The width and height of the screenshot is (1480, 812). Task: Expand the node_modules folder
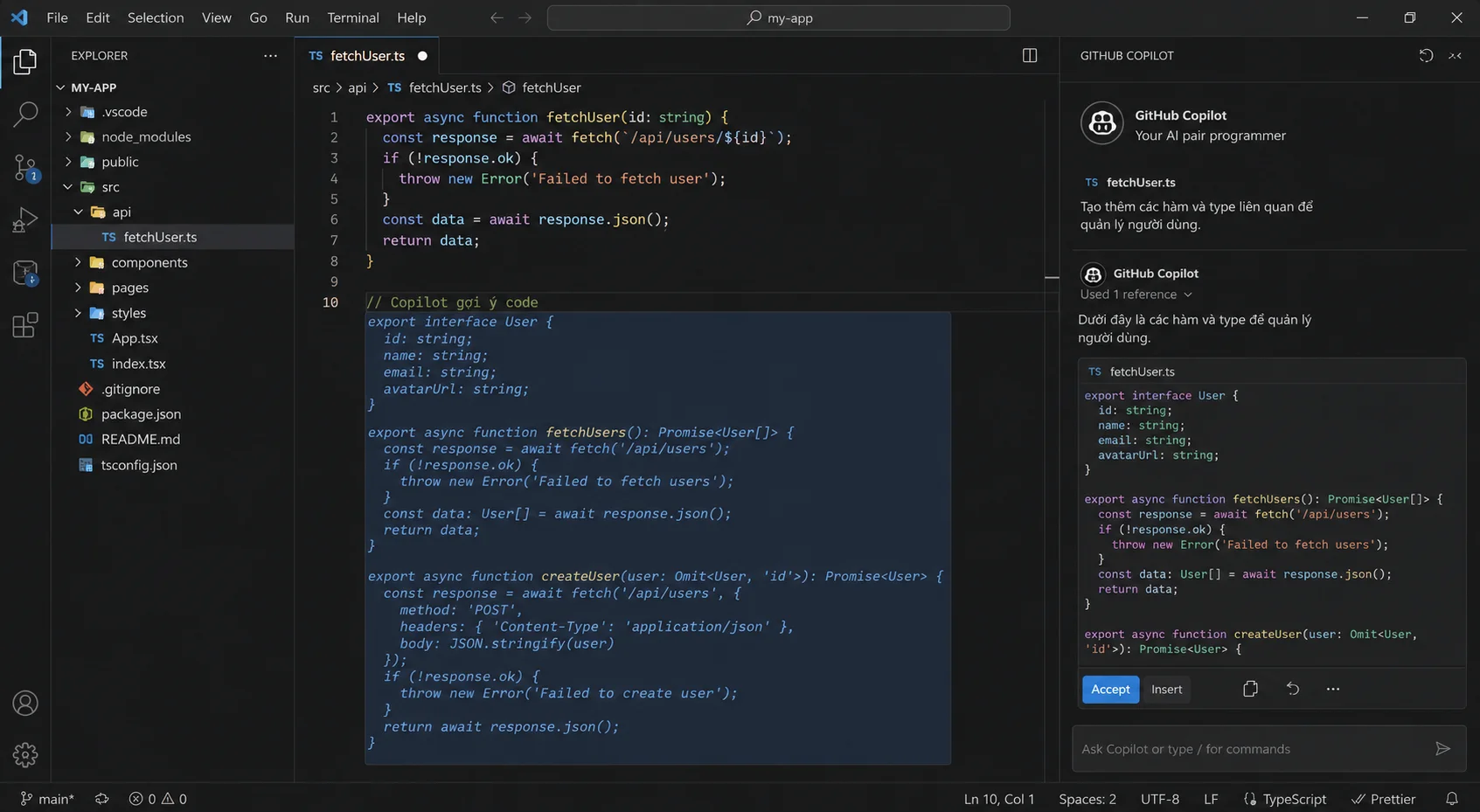(68, 137)
